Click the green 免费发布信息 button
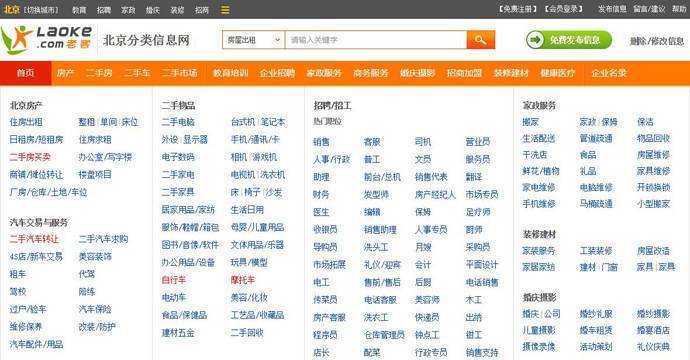690x360 pixels. point(569,40)
